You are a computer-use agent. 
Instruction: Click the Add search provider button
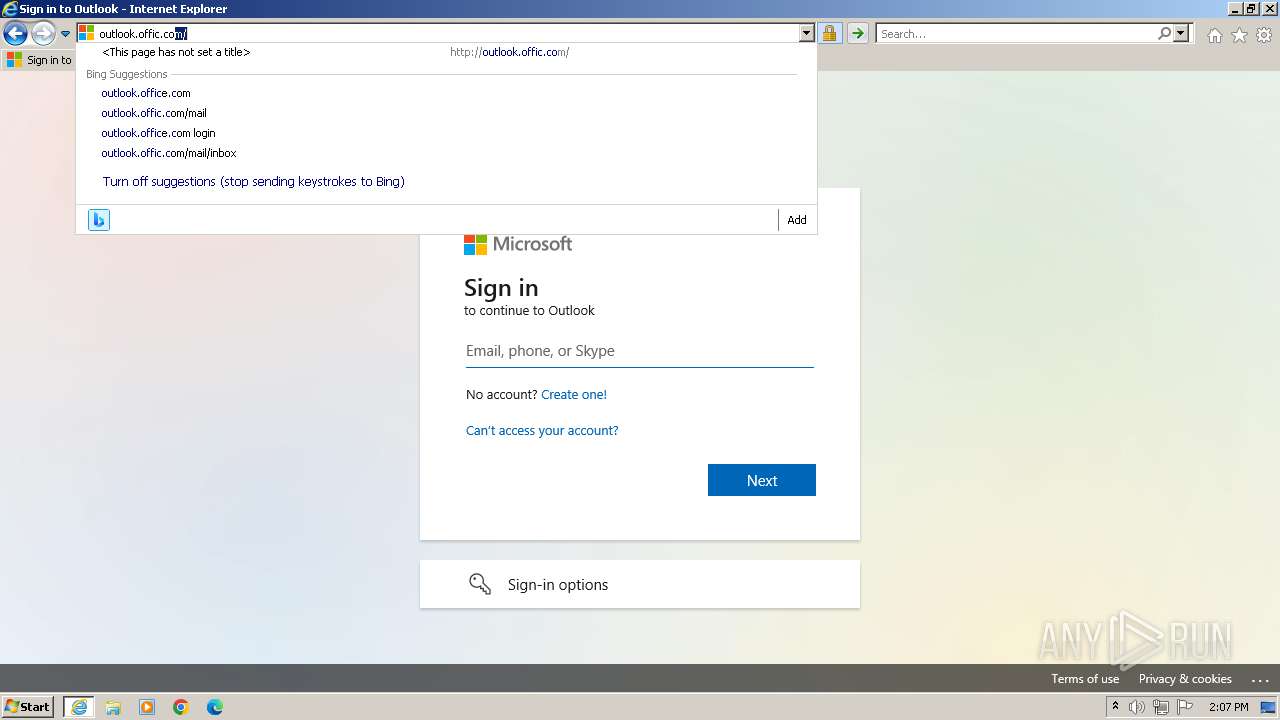point(797,220)
